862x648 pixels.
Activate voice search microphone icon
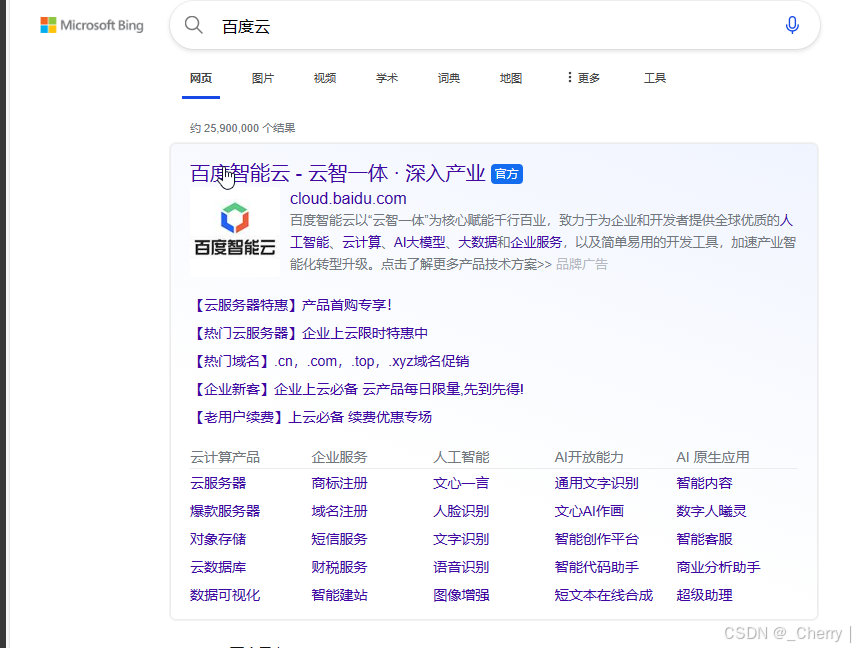(x=792, y=25)
